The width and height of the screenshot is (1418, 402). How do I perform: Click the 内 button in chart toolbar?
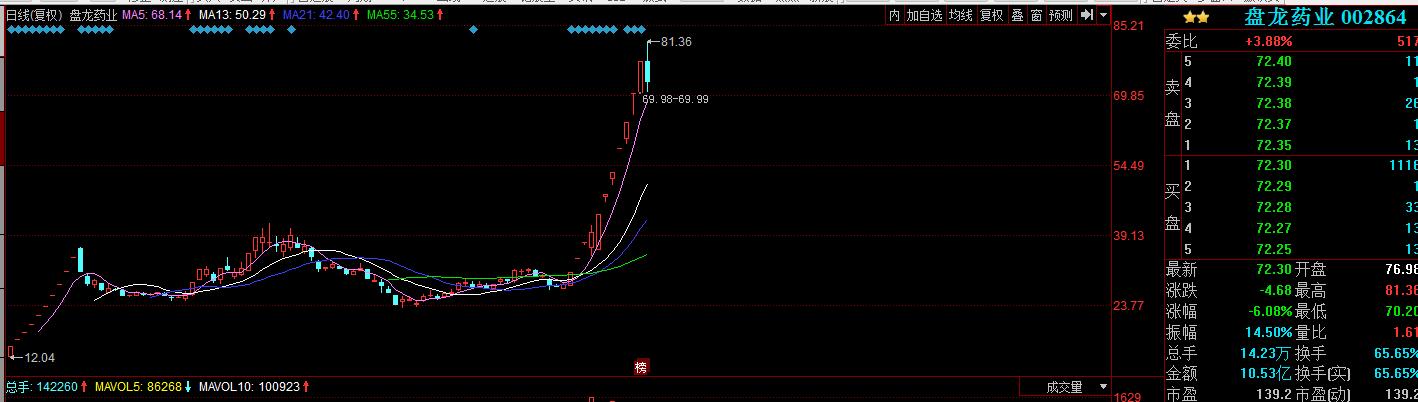894,15
